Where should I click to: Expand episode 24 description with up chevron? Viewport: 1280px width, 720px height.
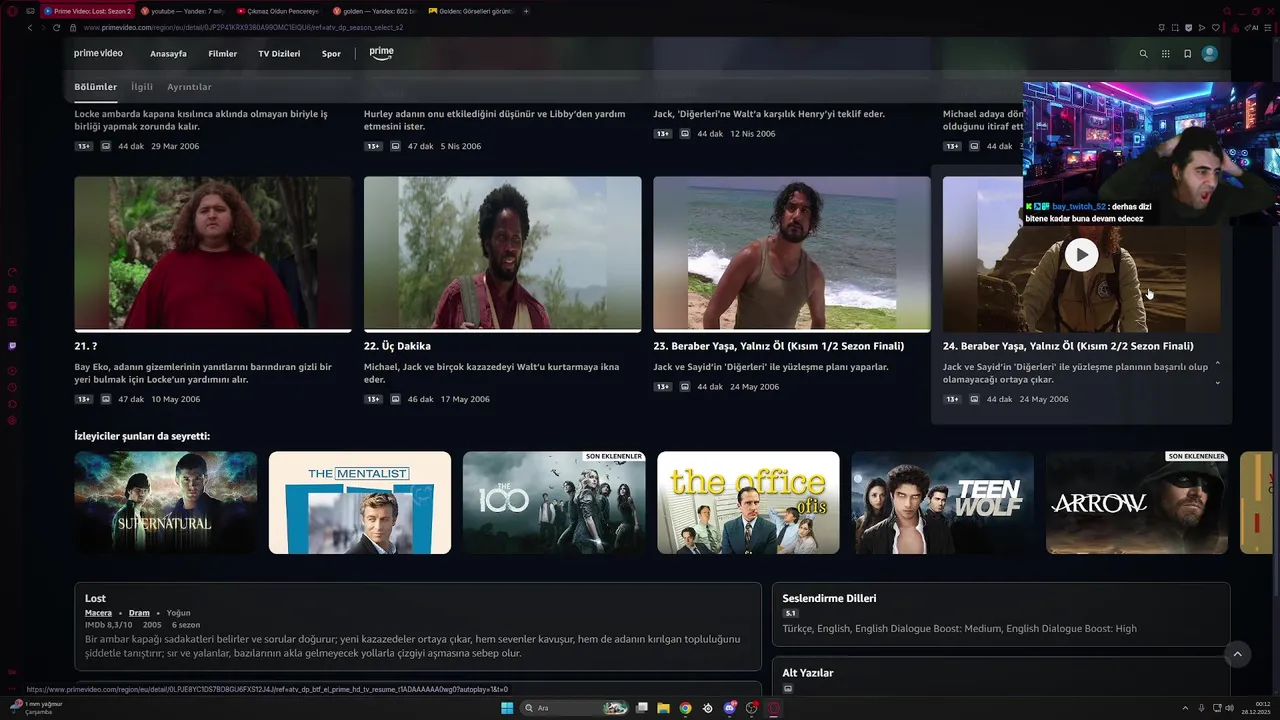[1217, 364]
